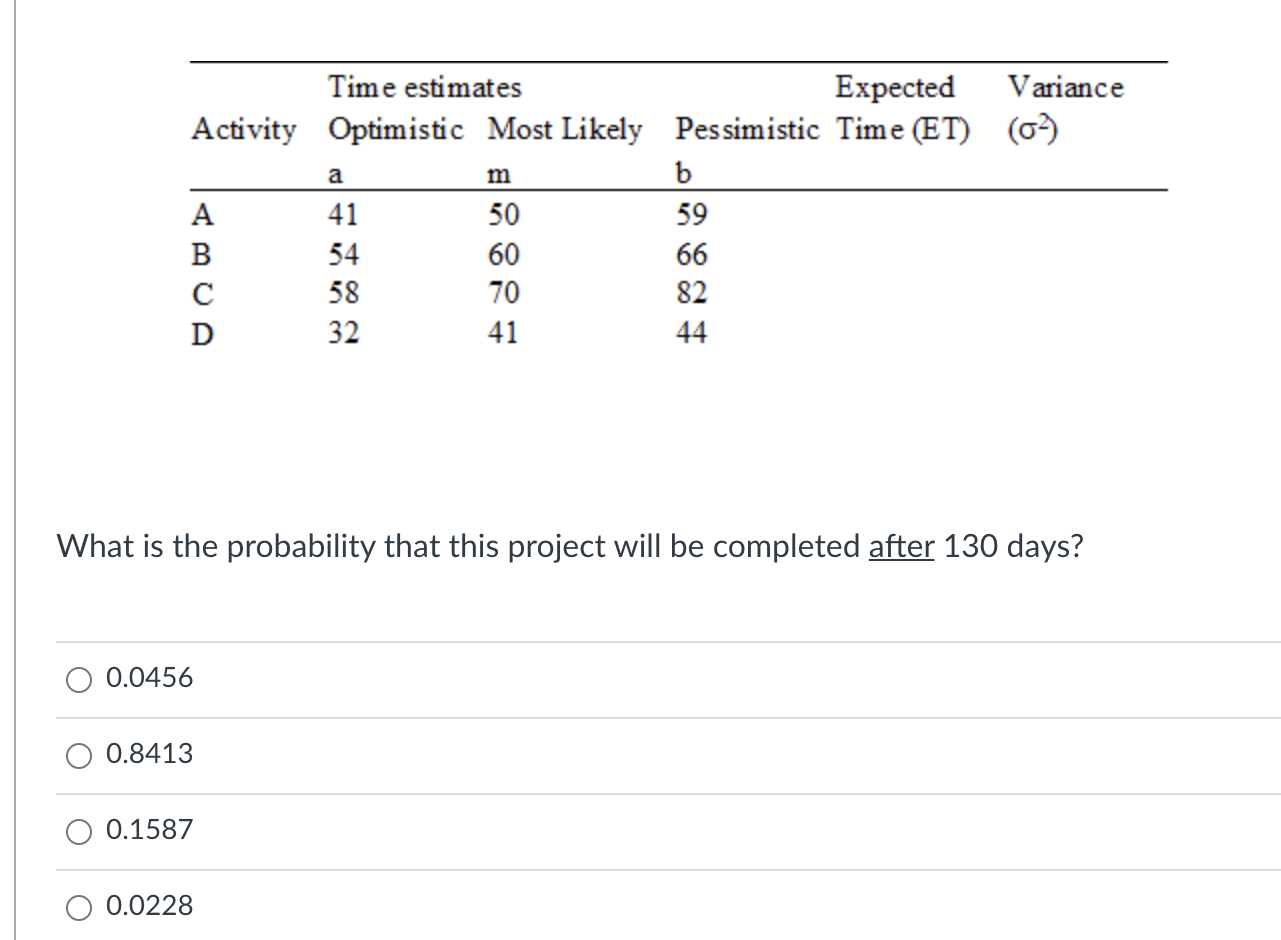The width and height of the screenshot is (1281, 940).
Task: Click the answer text 0.1587
Action: coord(149,830)
